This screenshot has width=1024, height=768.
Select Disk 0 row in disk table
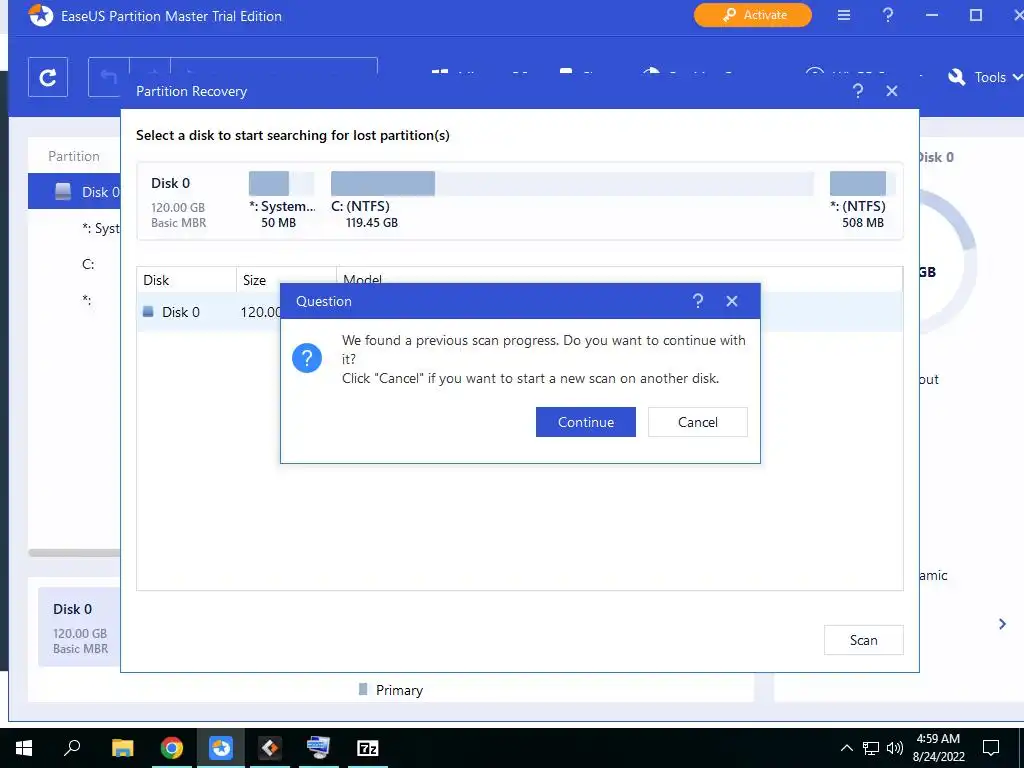point(520,312)
